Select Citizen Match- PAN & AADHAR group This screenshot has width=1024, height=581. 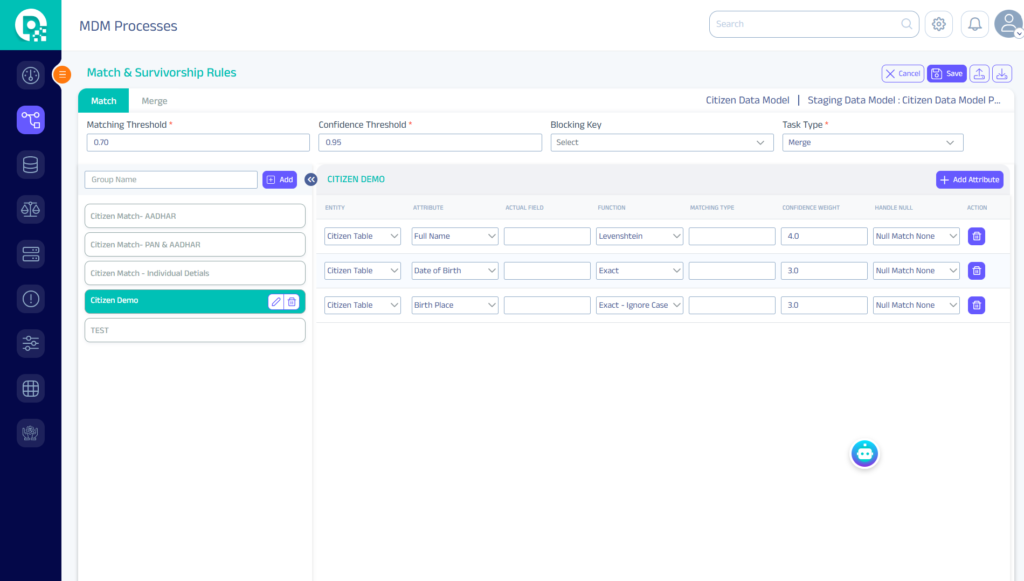pyautogui.click(x=195, y=245)
